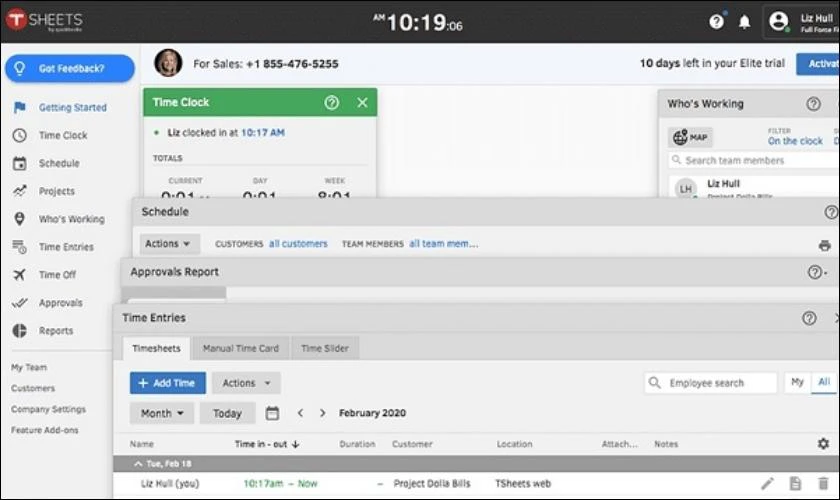
Task: Close the Time Clock panel
Action: coord(363,102)
